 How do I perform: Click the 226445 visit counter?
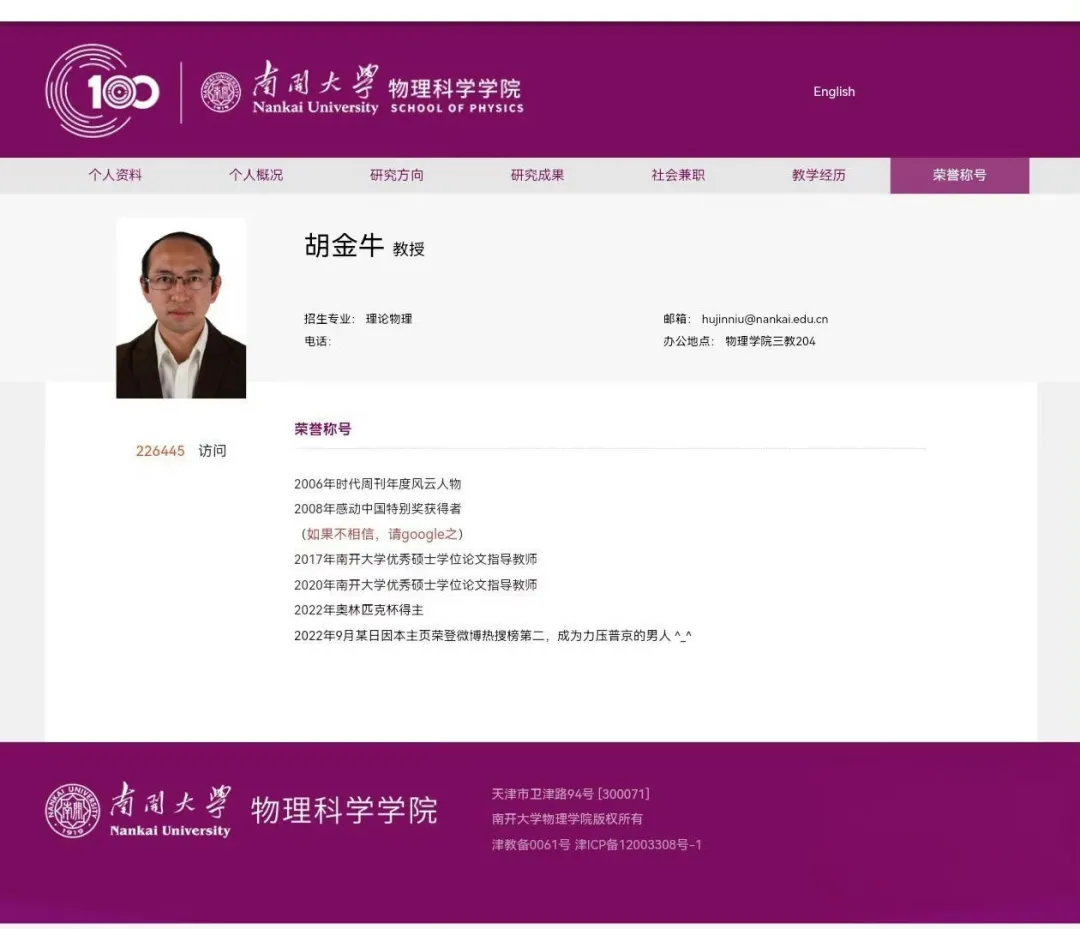(160, 451)
